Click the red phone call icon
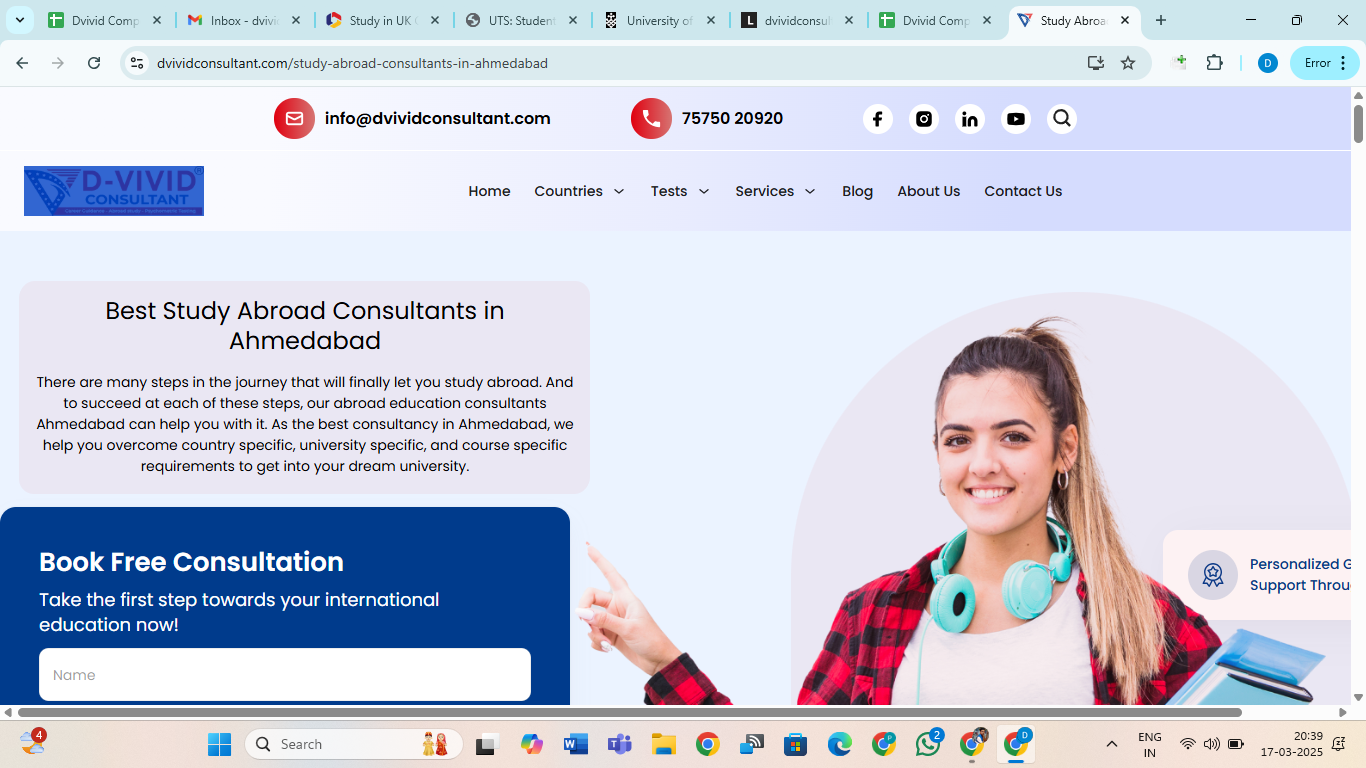 651,119
